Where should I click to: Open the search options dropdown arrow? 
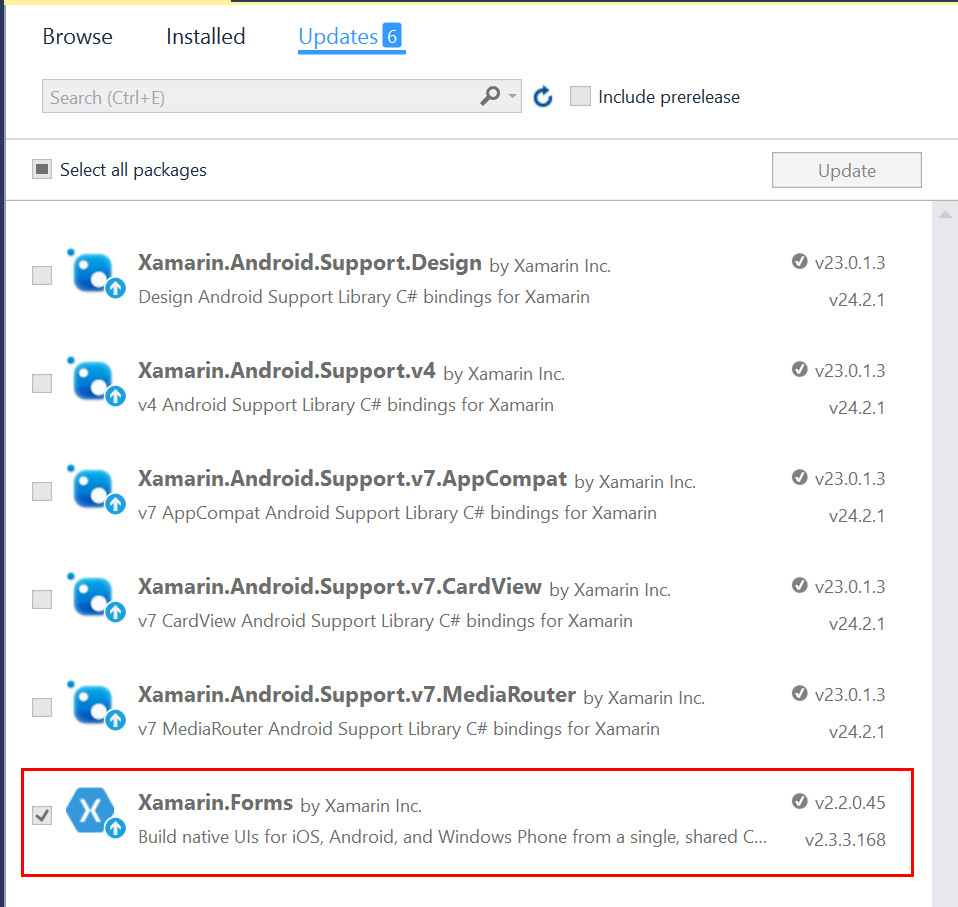coord(513,96)
